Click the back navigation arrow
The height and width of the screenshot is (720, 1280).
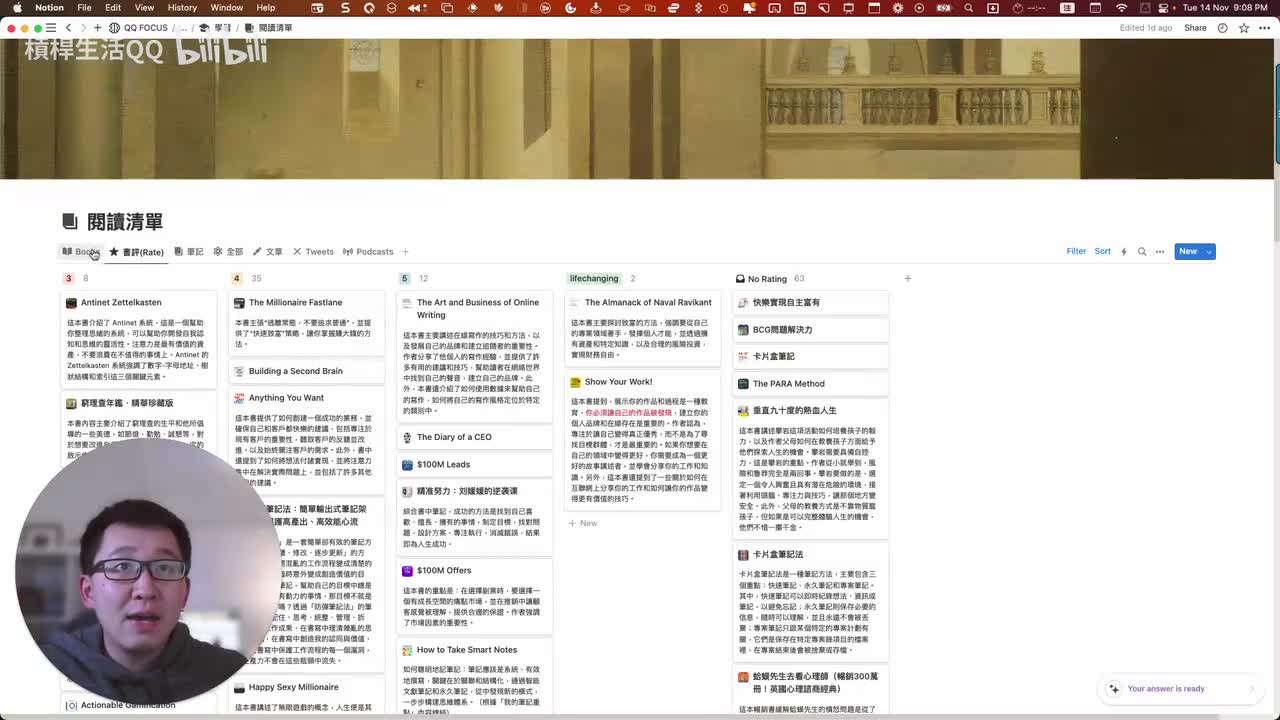point(68,28)
